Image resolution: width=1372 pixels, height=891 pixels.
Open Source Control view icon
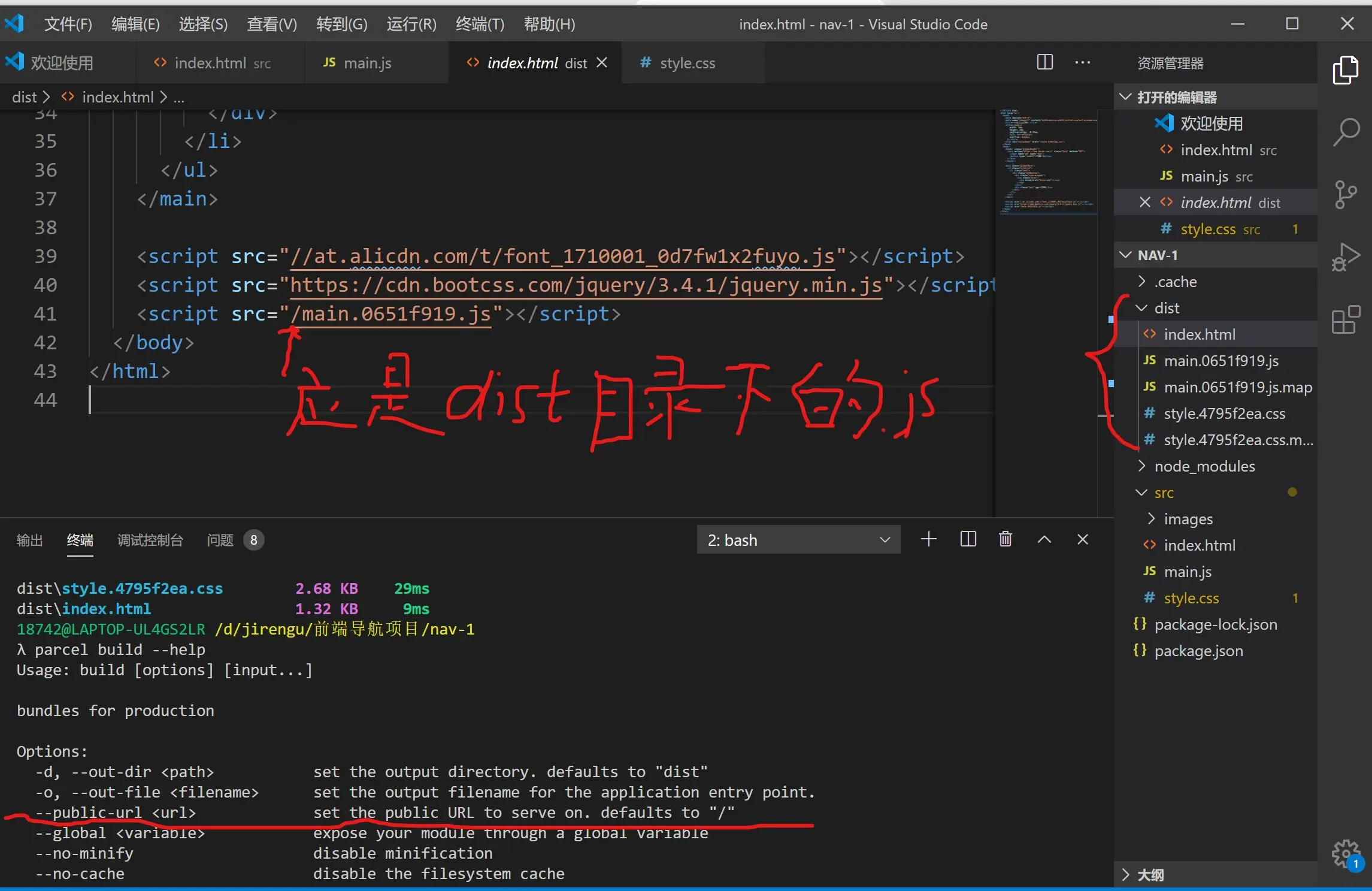point(1346,194)
